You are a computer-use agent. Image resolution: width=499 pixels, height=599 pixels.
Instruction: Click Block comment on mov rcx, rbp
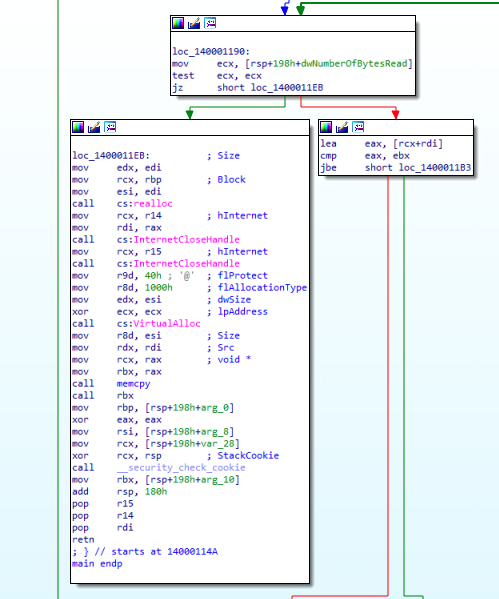tap(231, 180)
